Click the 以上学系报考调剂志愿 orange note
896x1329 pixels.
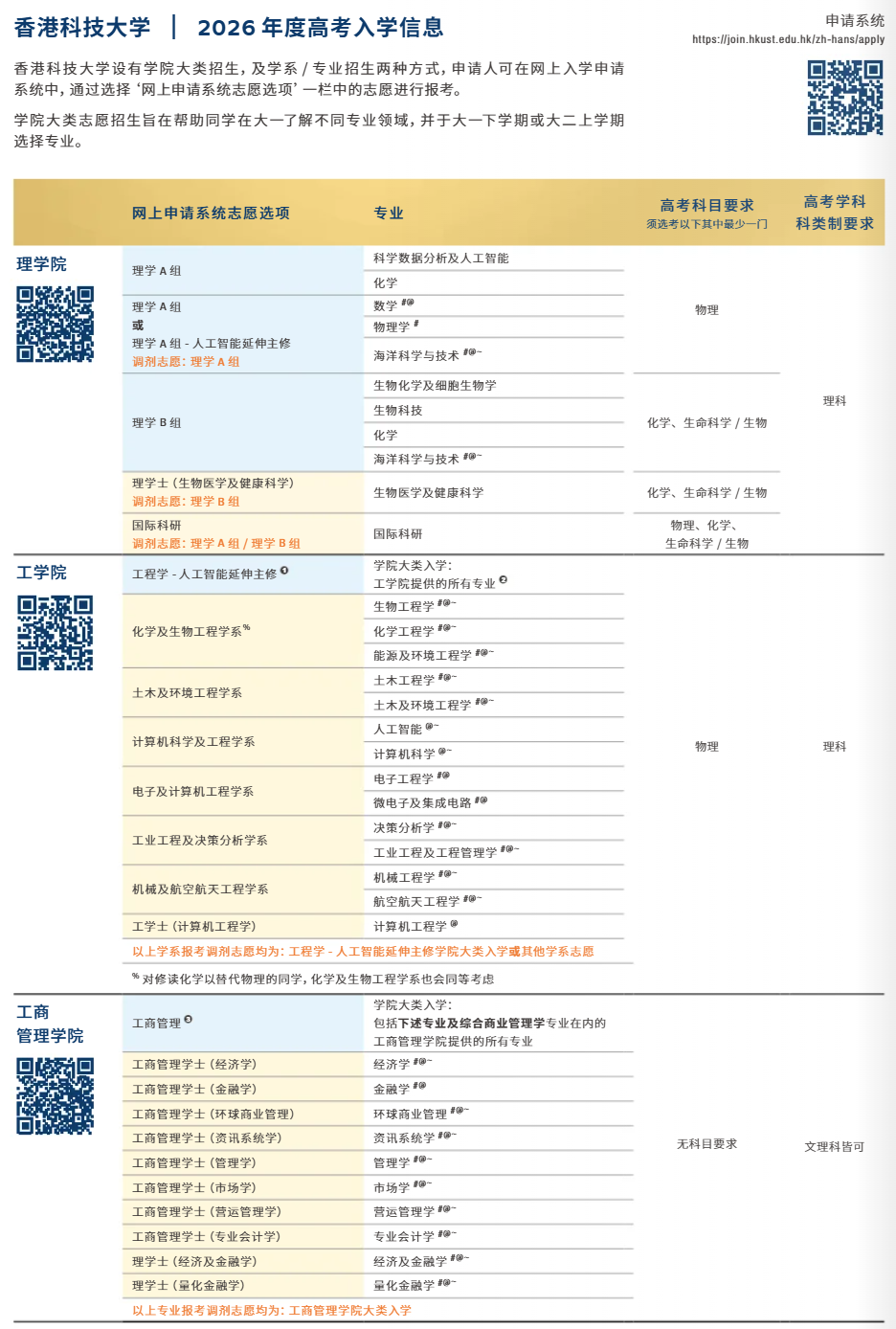[364, 952]
